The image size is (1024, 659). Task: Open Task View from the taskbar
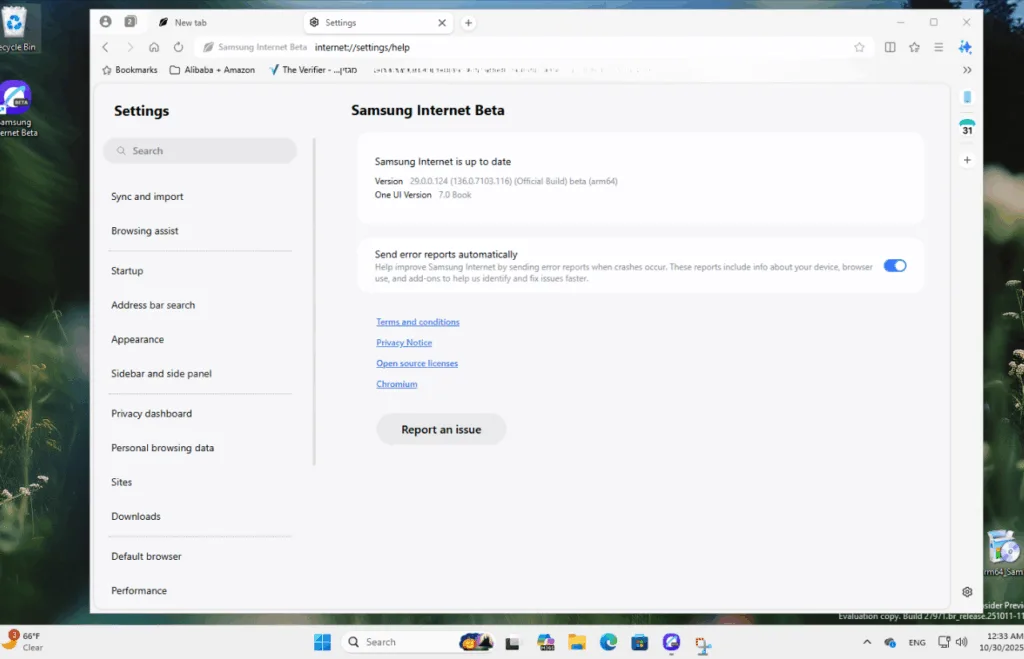[x=512, y=643]
